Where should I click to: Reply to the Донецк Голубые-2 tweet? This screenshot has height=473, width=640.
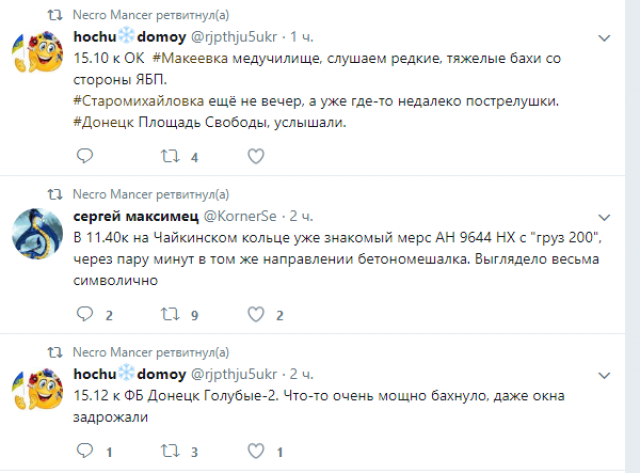point(85,450)
